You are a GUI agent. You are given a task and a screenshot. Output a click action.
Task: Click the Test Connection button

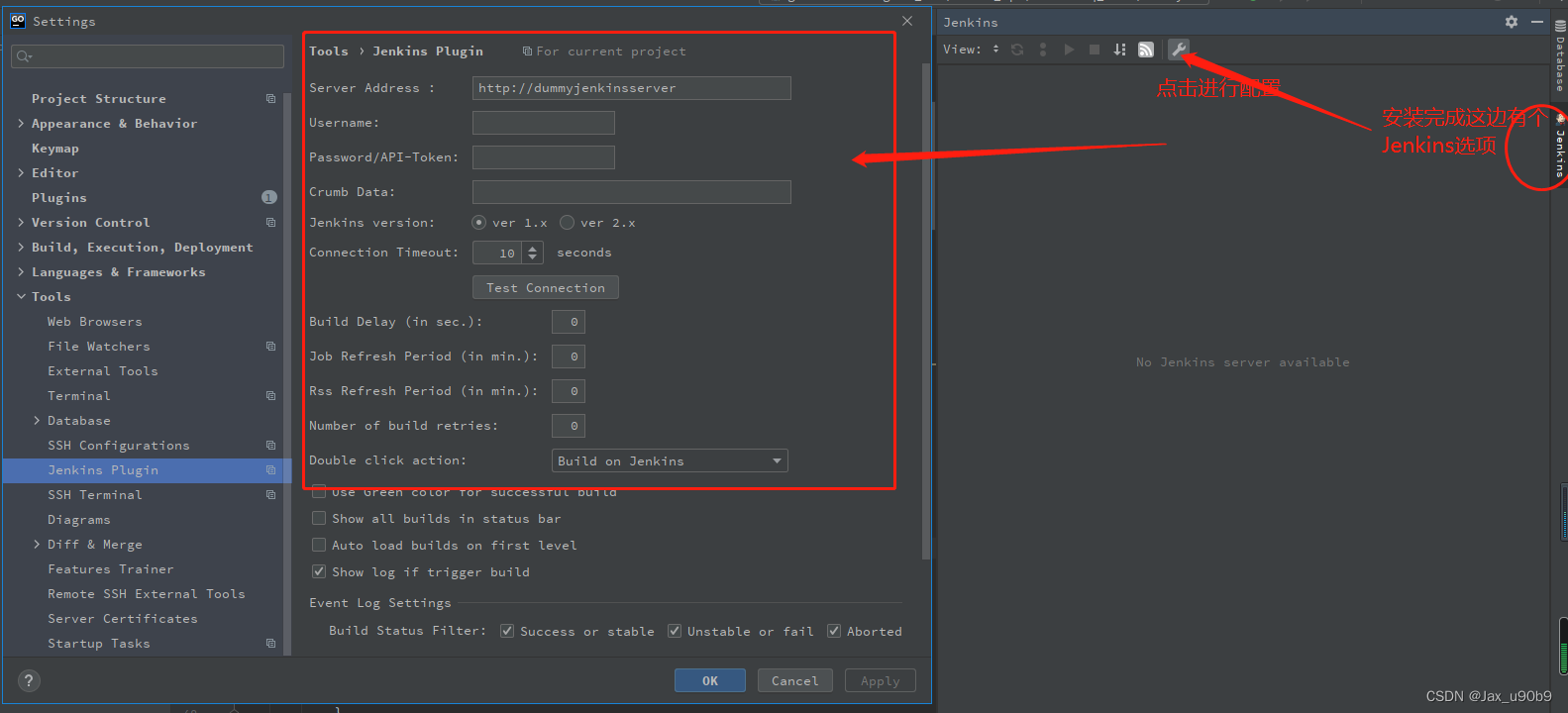546,287
